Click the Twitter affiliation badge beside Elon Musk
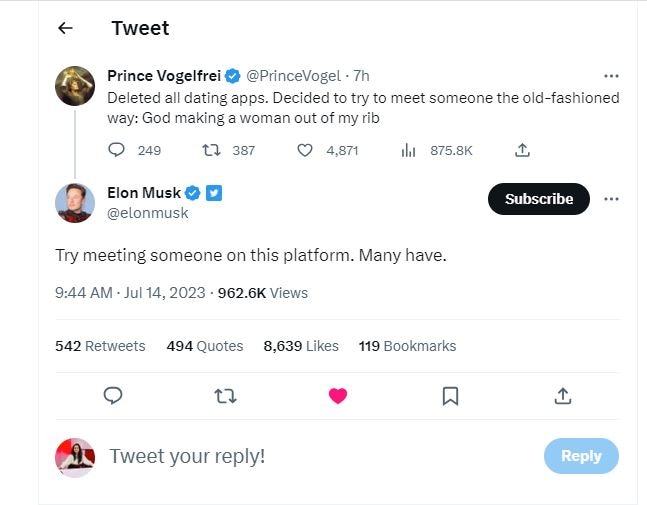Viewport: 647px width, 505px height. click(x=214, y=193)
